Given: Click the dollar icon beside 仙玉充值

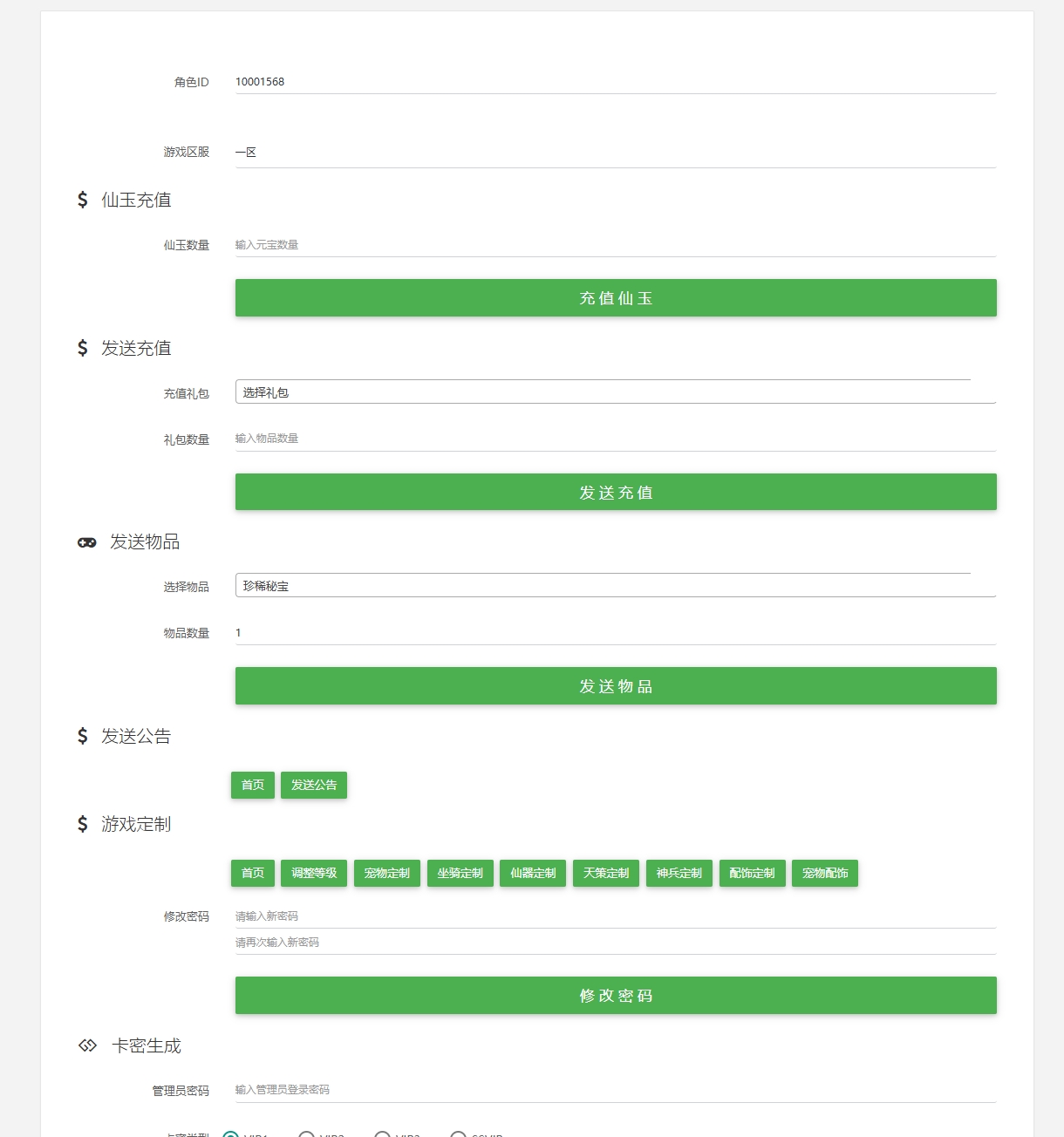Looking at the screenshot, I should (83, 200).
